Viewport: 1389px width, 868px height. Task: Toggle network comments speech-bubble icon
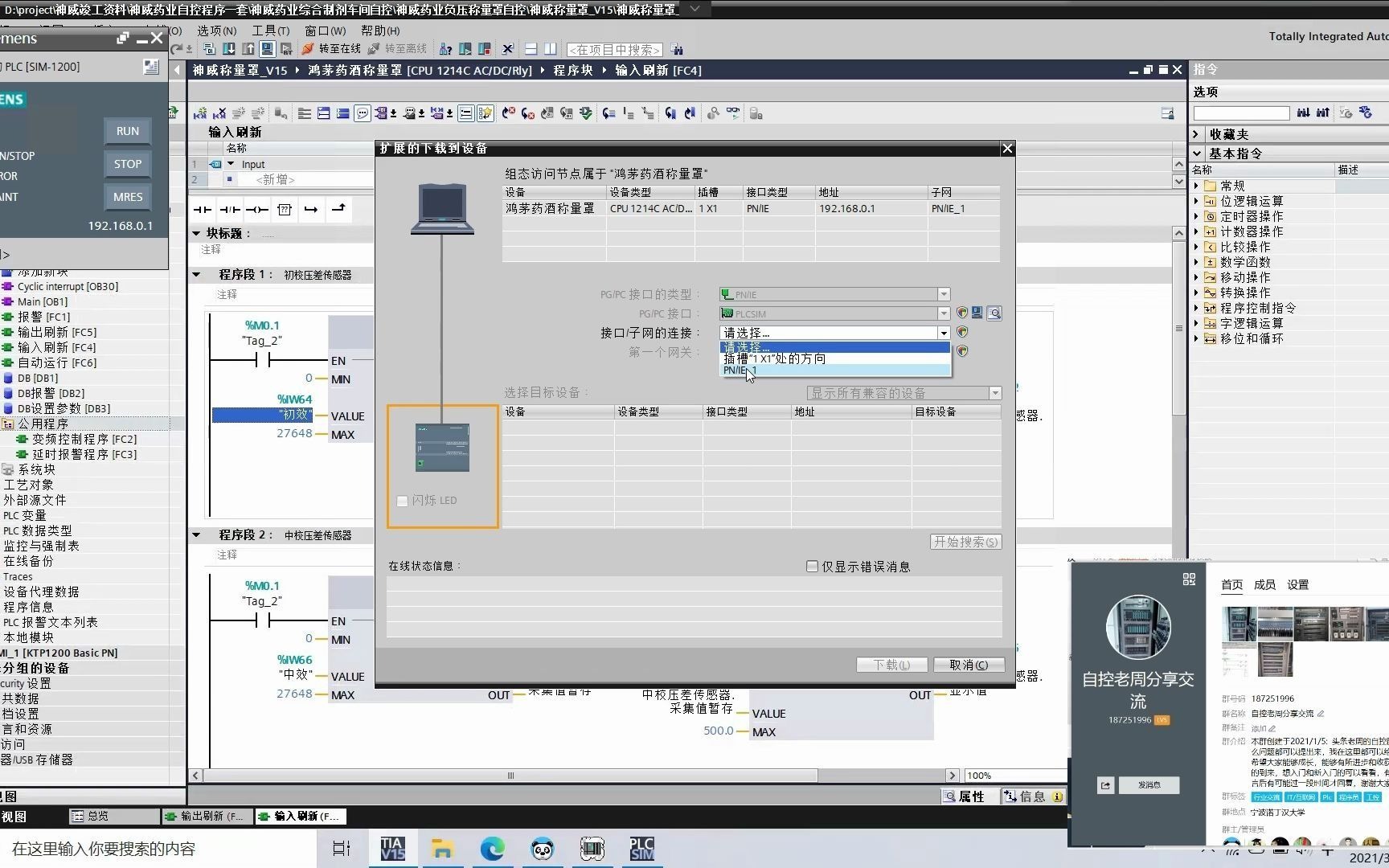point(363,113)
